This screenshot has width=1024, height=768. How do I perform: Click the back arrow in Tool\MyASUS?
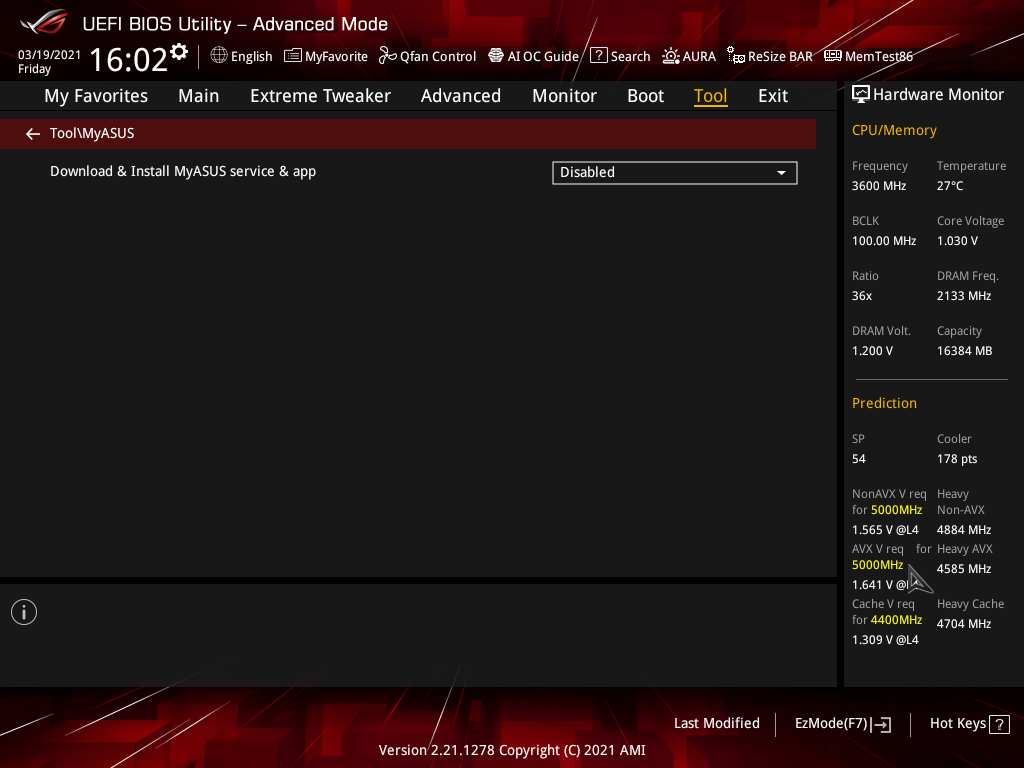[x=33, y=134]
